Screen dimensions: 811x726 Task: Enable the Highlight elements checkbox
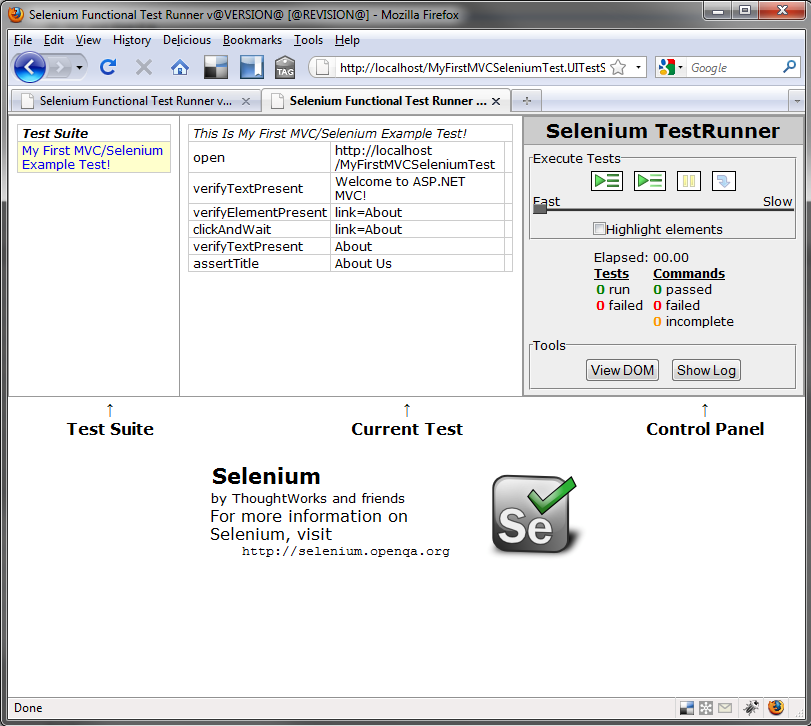tap(599, 229)
